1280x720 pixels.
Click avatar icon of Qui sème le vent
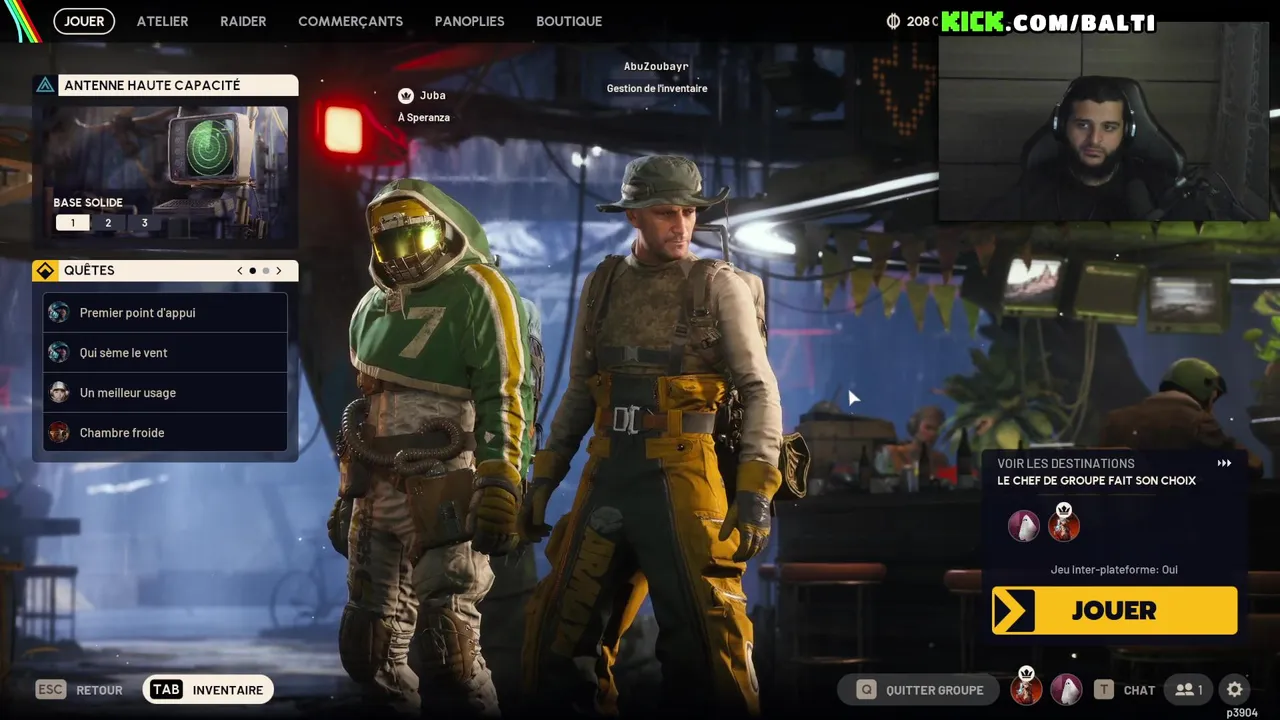click(59, 353)
